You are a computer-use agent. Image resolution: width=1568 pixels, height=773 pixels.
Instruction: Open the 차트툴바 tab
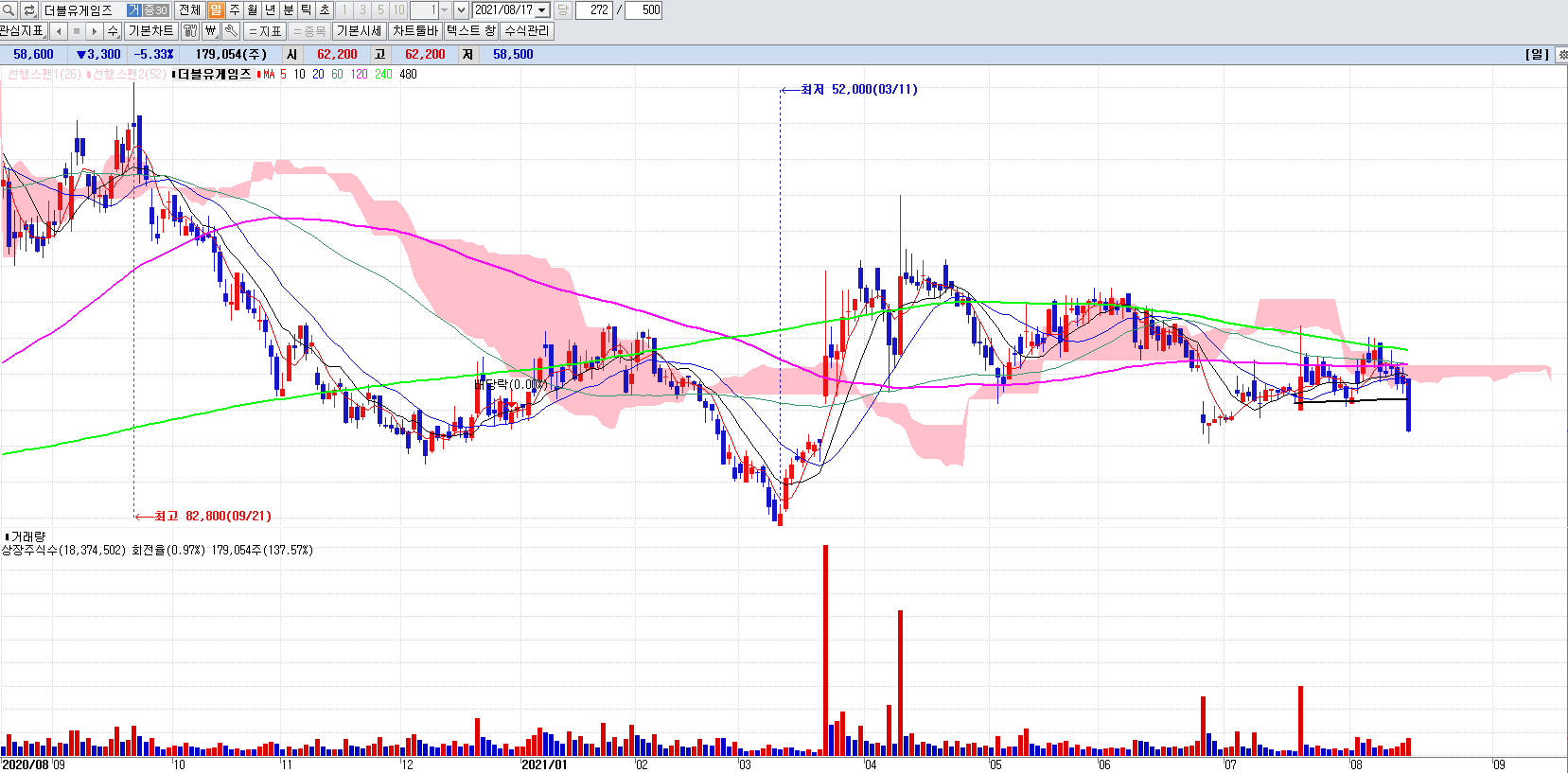415,31
